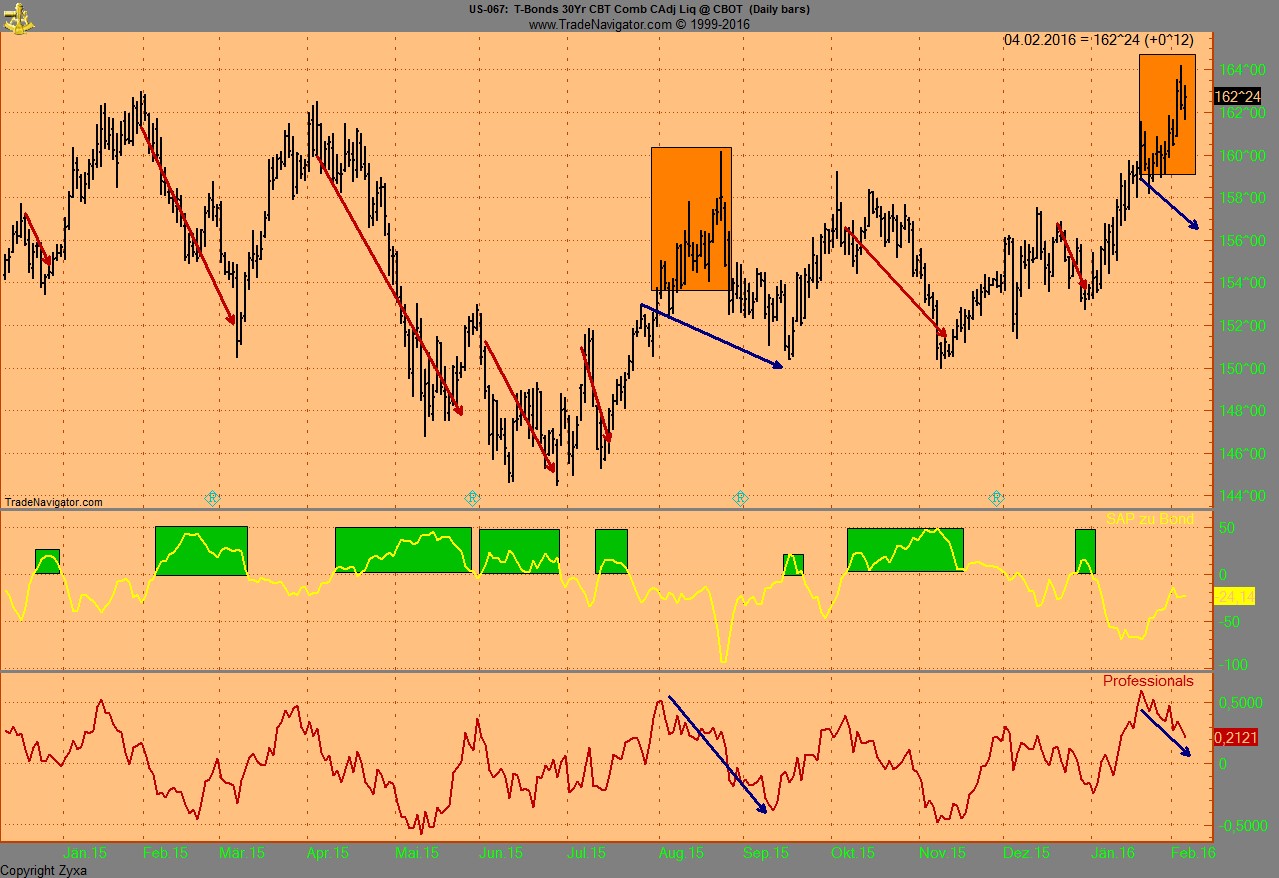Toggle the Professionals indicator label
Viewport: 1279px width, 878px height.
pyautogui.click(x=1149, y=680)
